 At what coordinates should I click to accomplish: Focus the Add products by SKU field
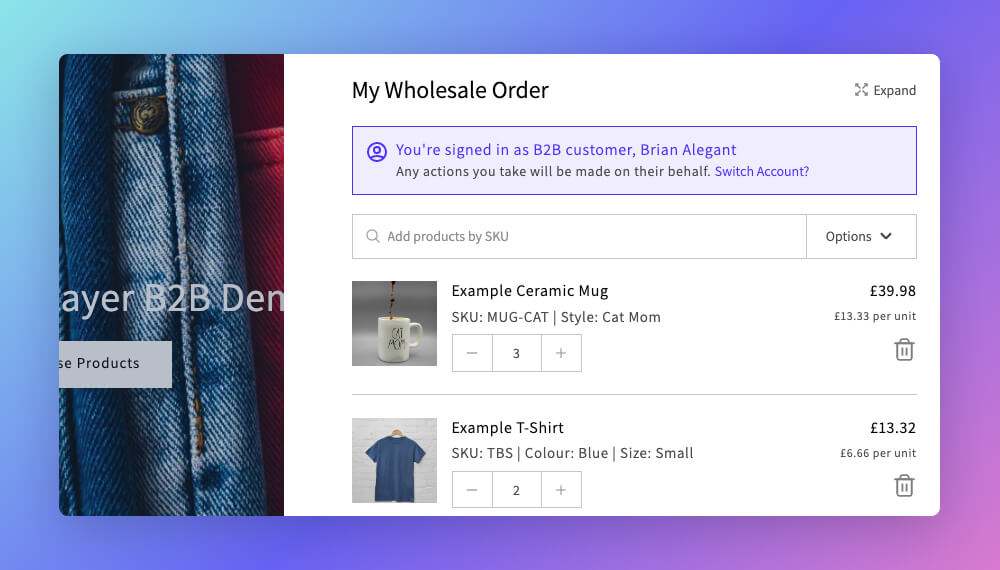pyautogui.click(x=579, y=237)
